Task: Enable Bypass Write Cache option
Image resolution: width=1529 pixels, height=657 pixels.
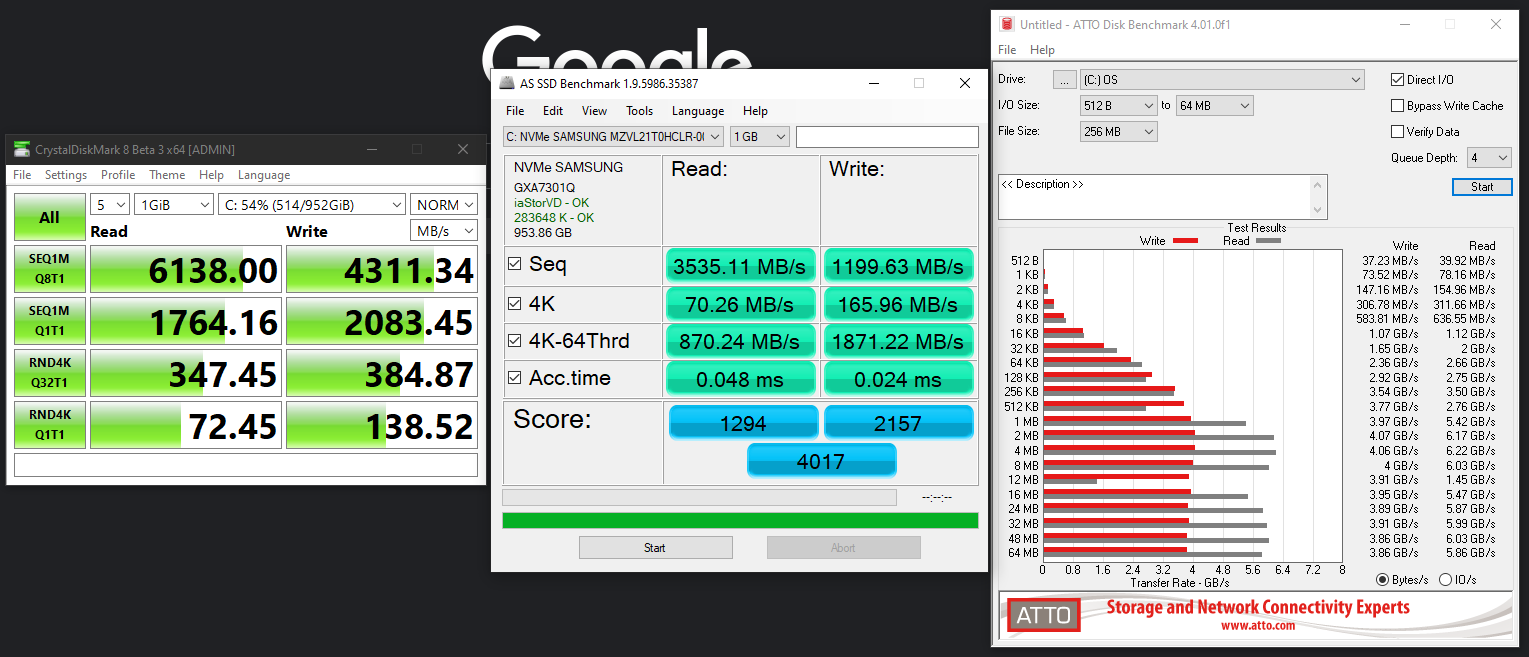Action: [x=1398, y=106]
